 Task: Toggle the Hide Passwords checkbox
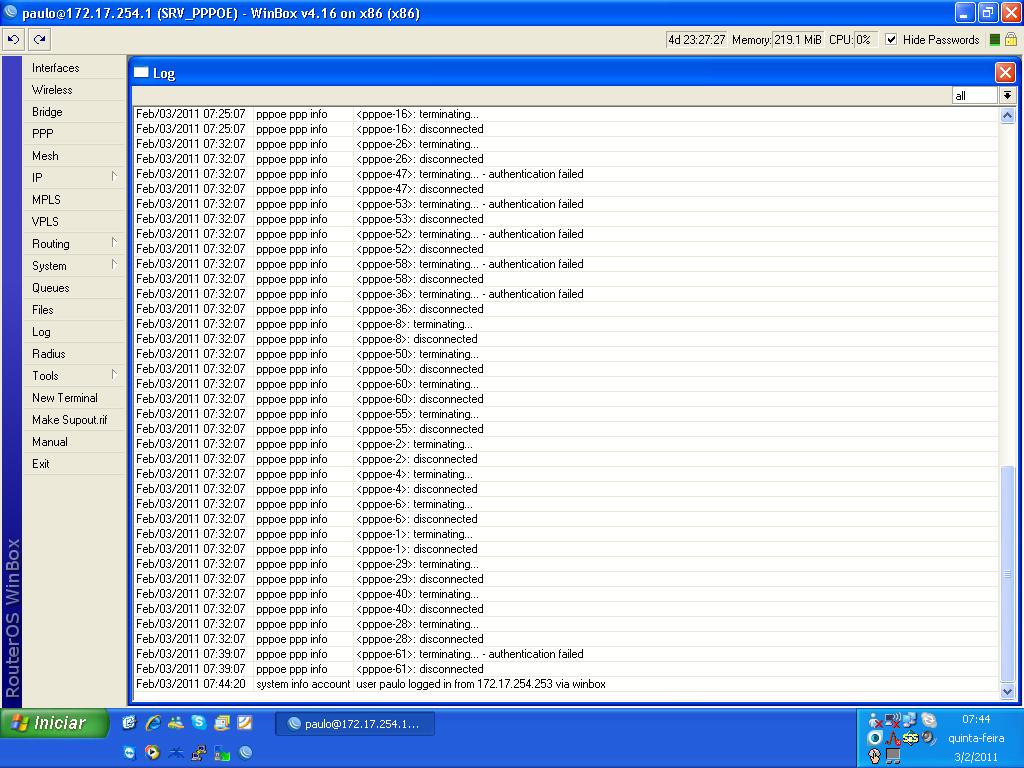891,40
